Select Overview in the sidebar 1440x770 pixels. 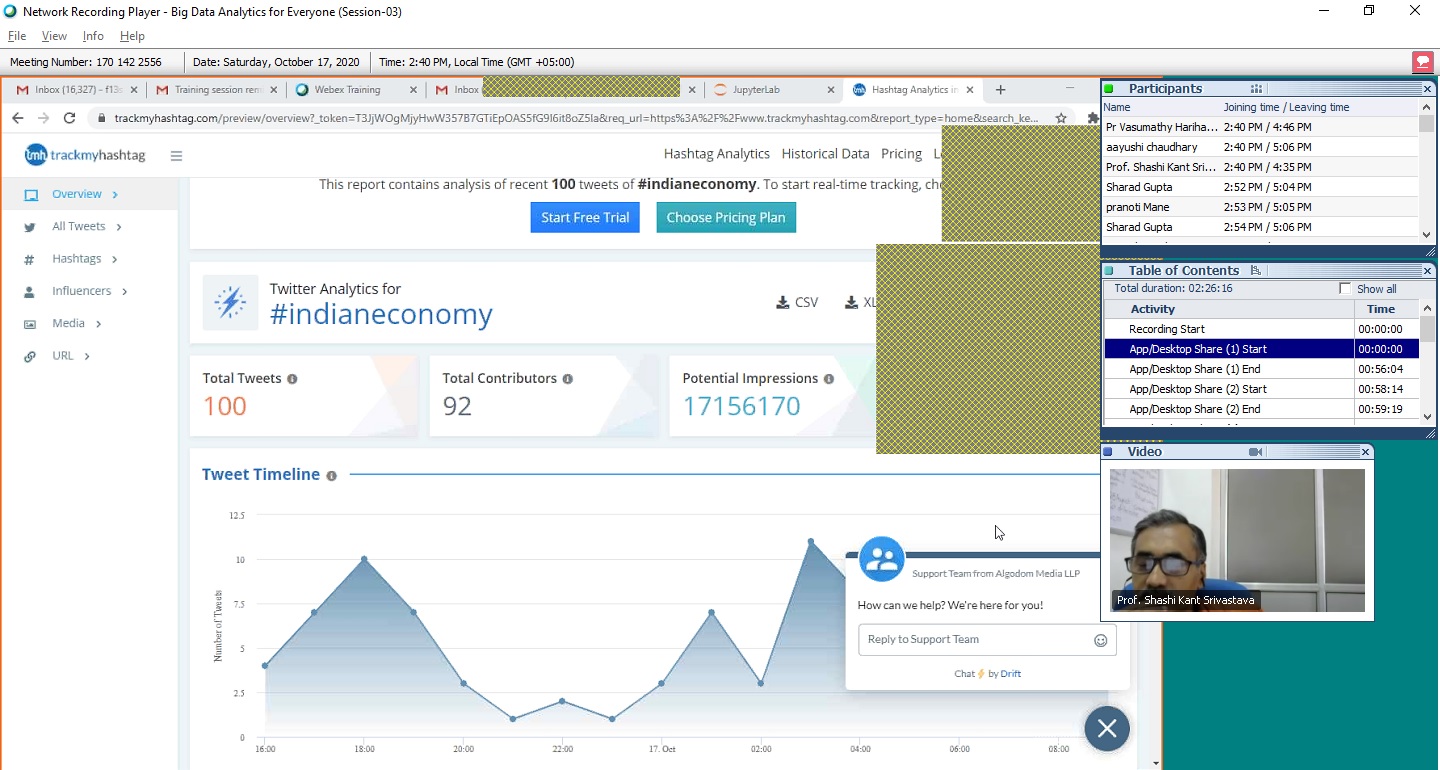[77, 194]
